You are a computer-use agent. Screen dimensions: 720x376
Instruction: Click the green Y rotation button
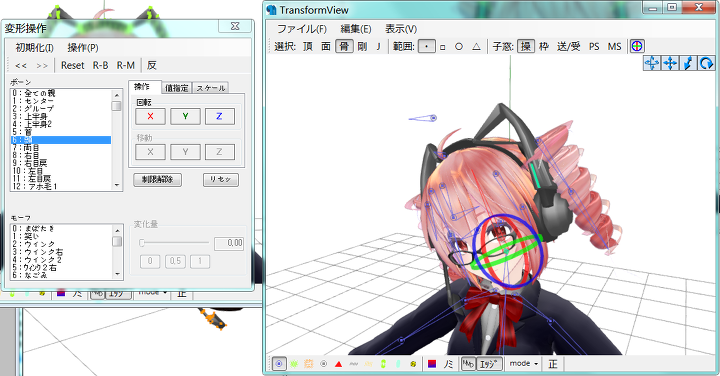click(x=185, y=117)
